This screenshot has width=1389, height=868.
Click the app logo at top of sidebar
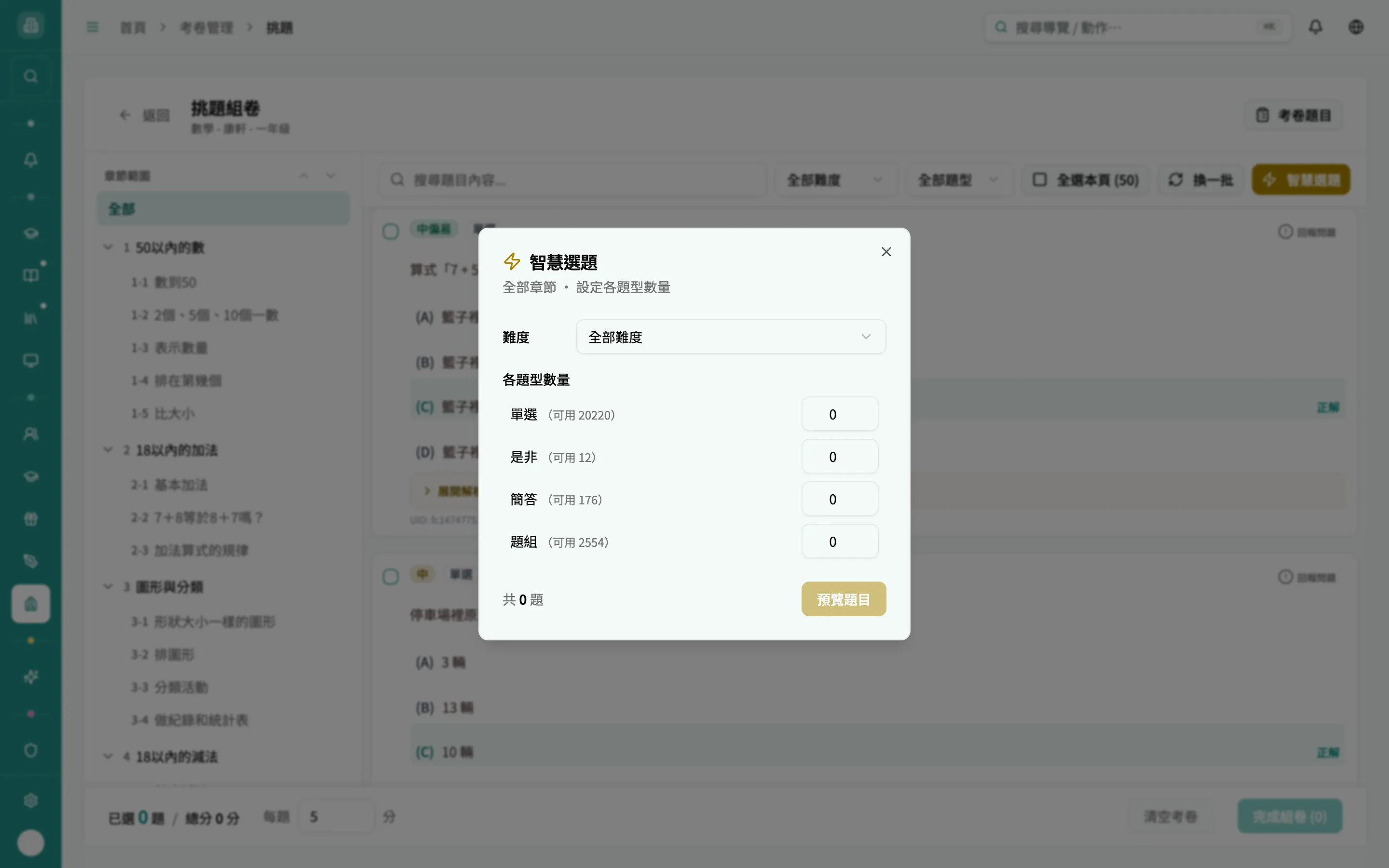pos(30,25)
